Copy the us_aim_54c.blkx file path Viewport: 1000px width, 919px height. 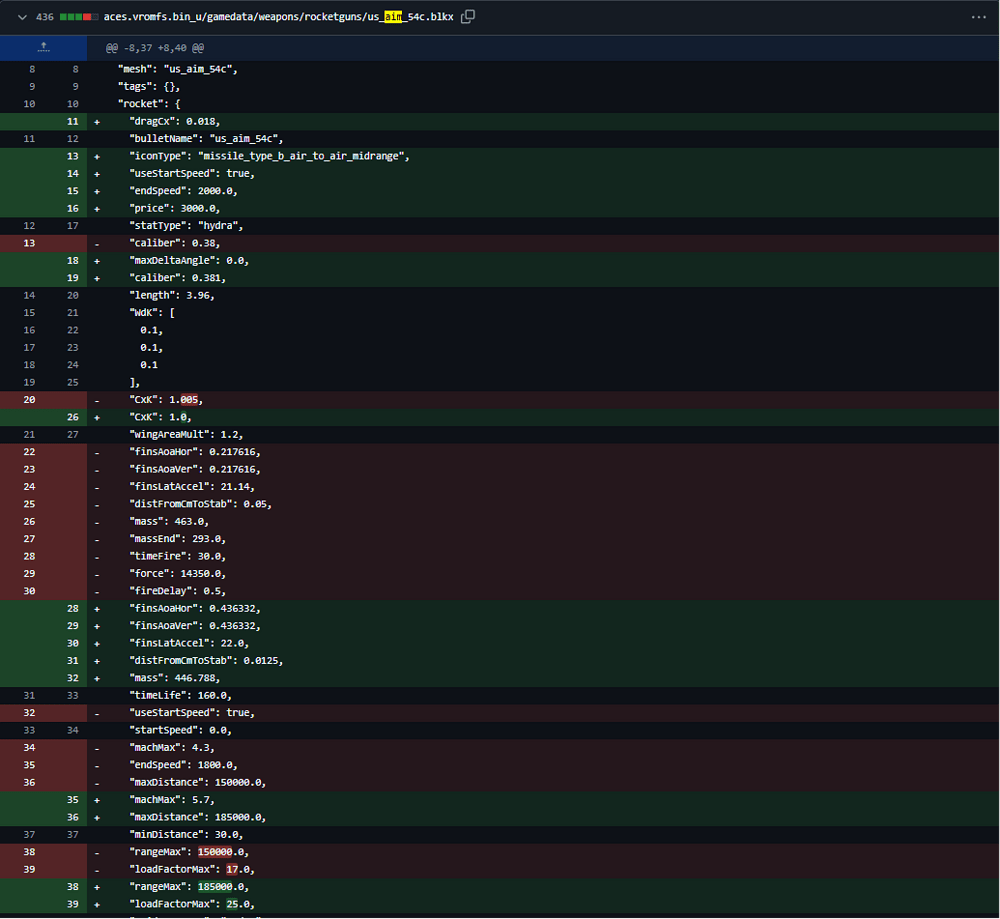coord(467,17)
